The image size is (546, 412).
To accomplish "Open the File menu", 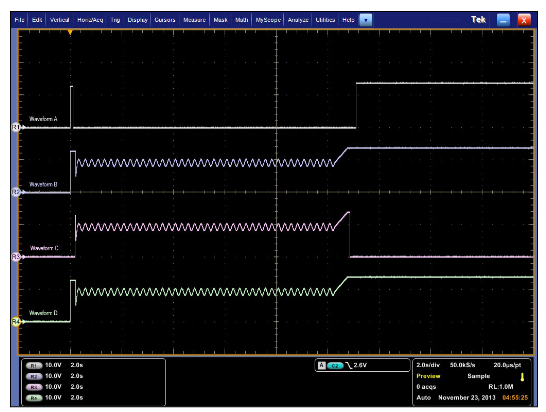I will (20, 20).
